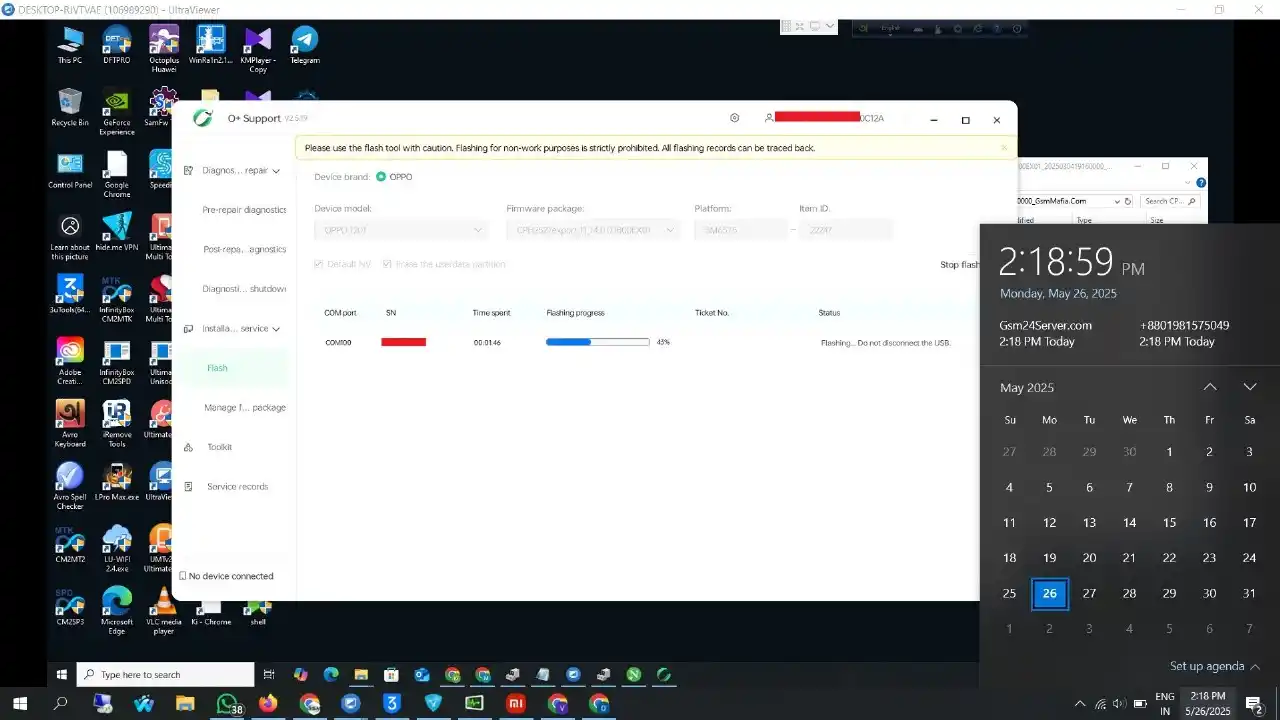This screenshot has height=720, width=1280.
Task: Open This PC desktop icon
Action: pyautogui.click(x=70, y=46)
